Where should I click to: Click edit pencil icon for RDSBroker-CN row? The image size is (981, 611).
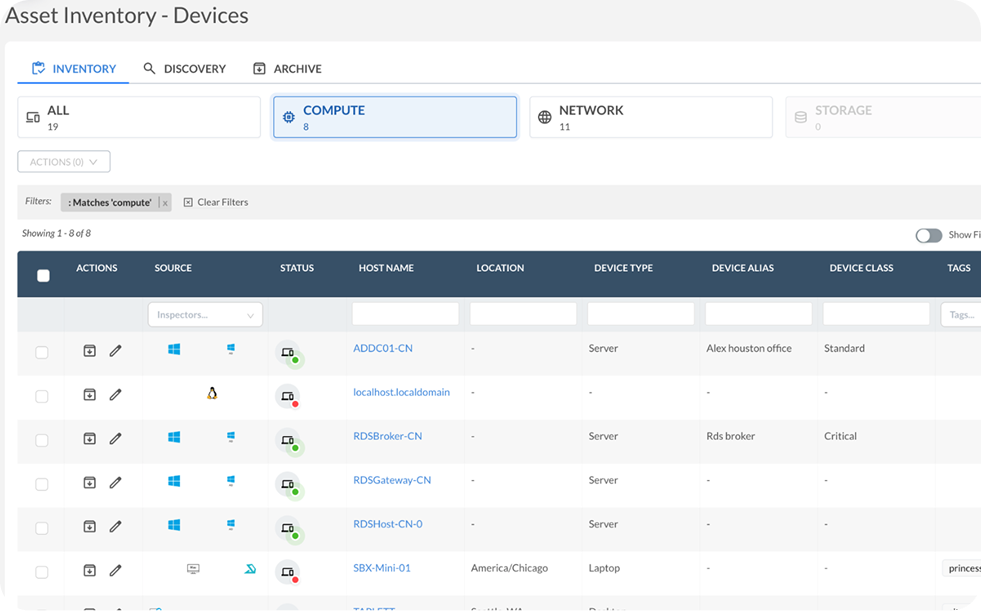[115, 439]
